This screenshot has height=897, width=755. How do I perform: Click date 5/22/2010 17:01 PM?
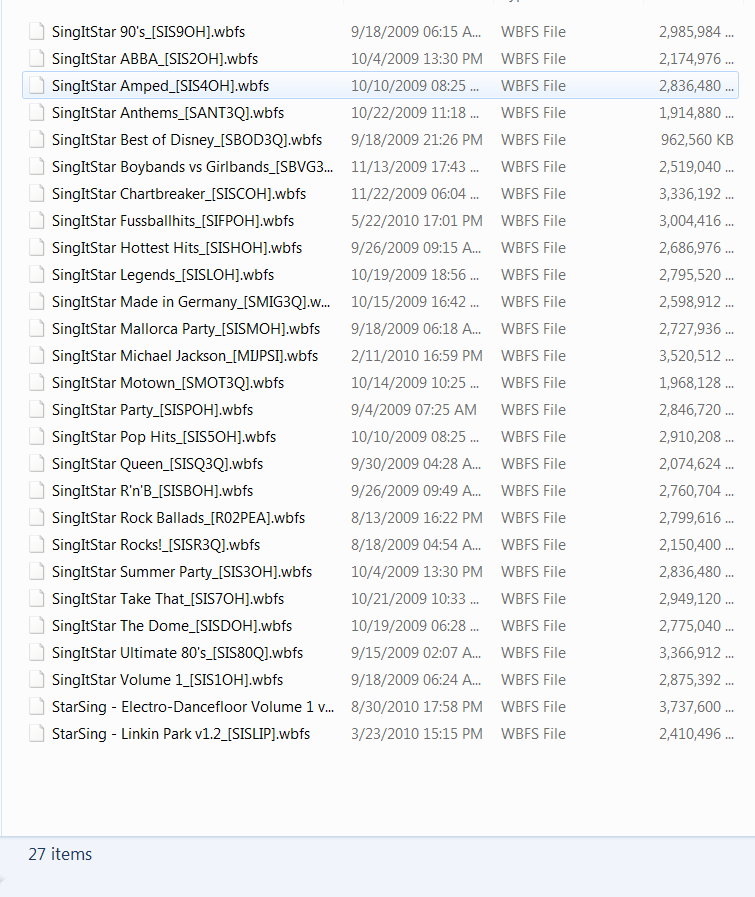[417, 220]
